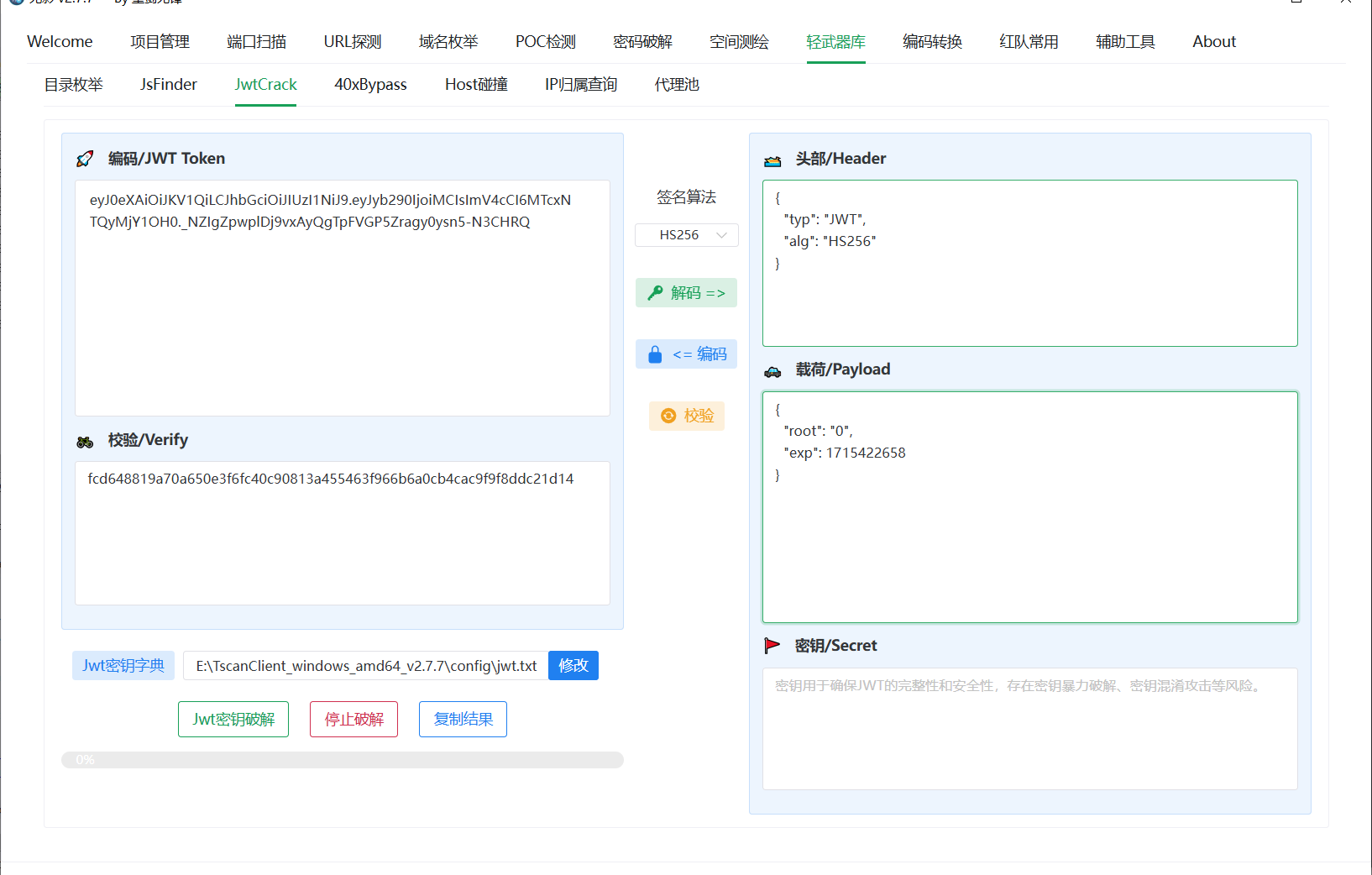Click the blue 修改 button
Viewport: 1372px width, 875px height.
tap(573, 666)
